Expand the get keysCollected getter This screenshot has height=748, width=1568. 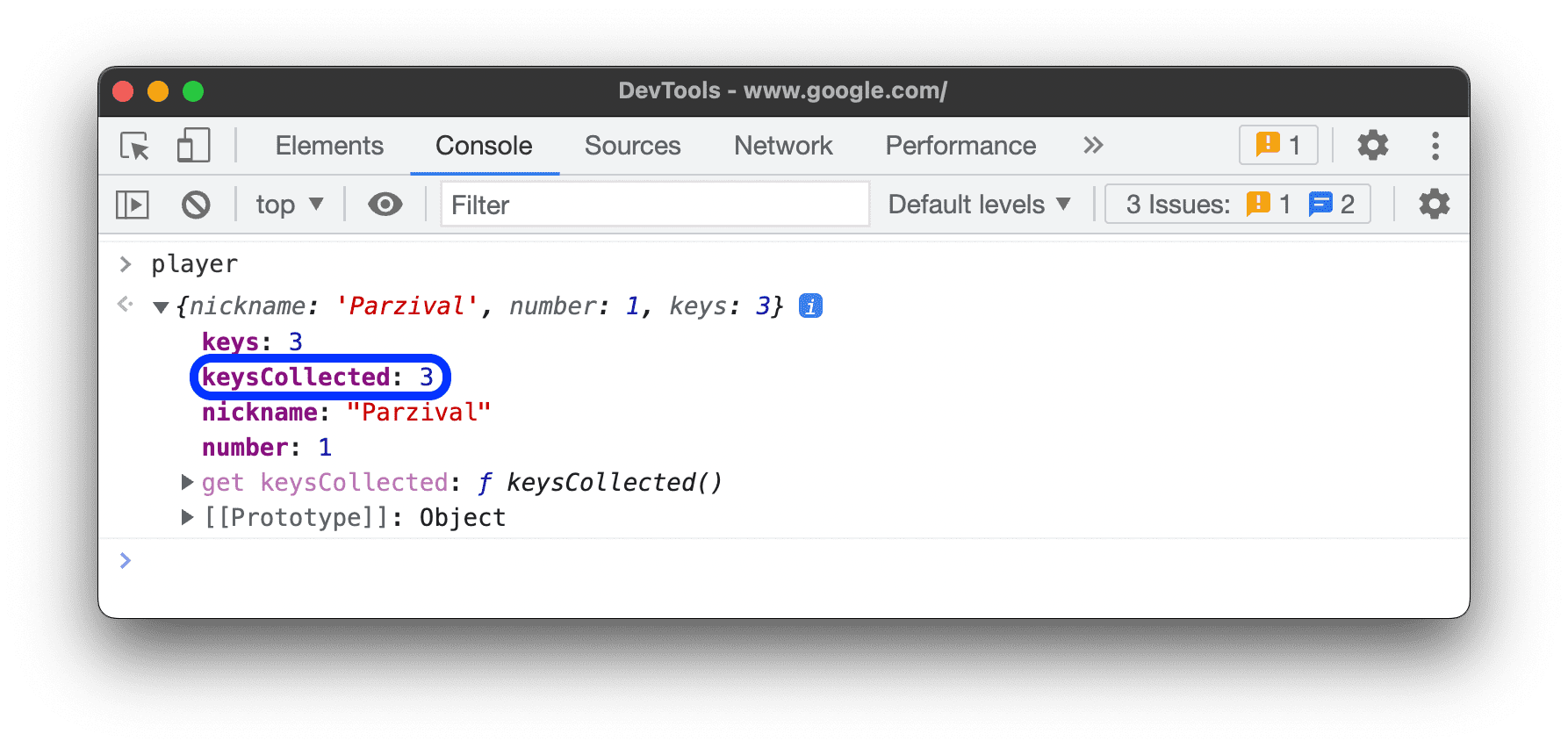click(187, 482)
